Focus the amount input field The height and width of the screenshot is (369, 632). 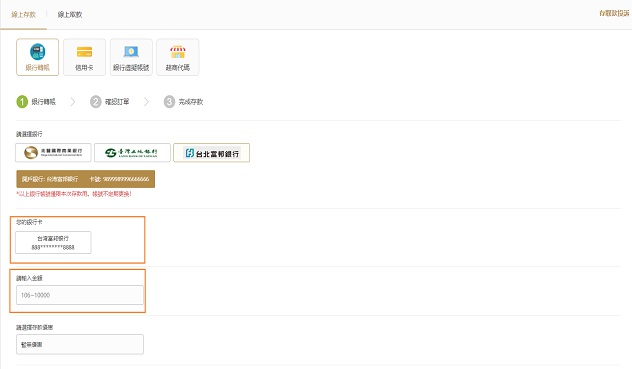80,295
